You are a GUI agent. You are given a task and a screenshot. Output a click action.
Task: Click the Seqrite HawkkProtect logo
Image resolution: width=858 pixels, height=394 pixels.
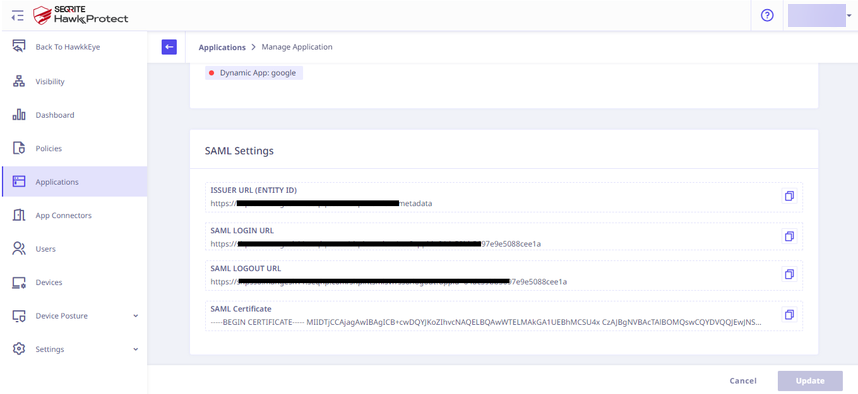click(x=80, y=15)
